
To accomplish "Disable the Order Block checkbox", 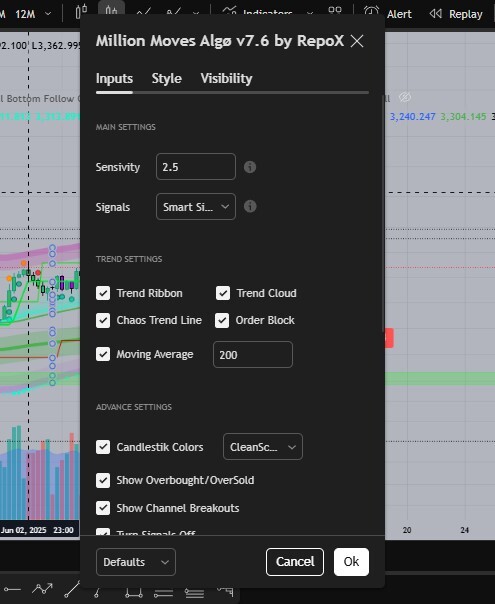I will (222, 320).
